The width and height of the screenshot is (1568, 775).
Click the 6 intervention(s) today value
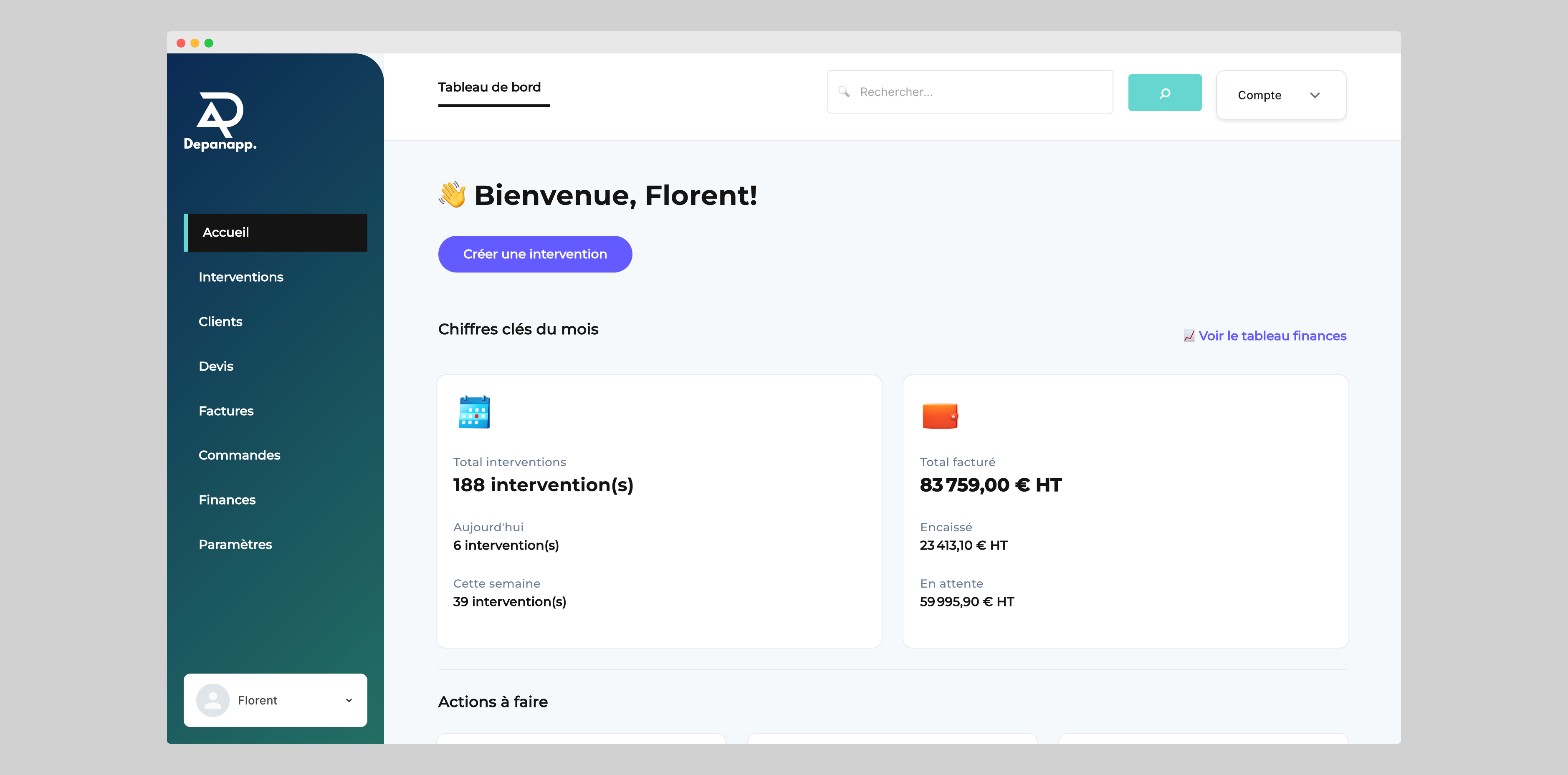506,545
